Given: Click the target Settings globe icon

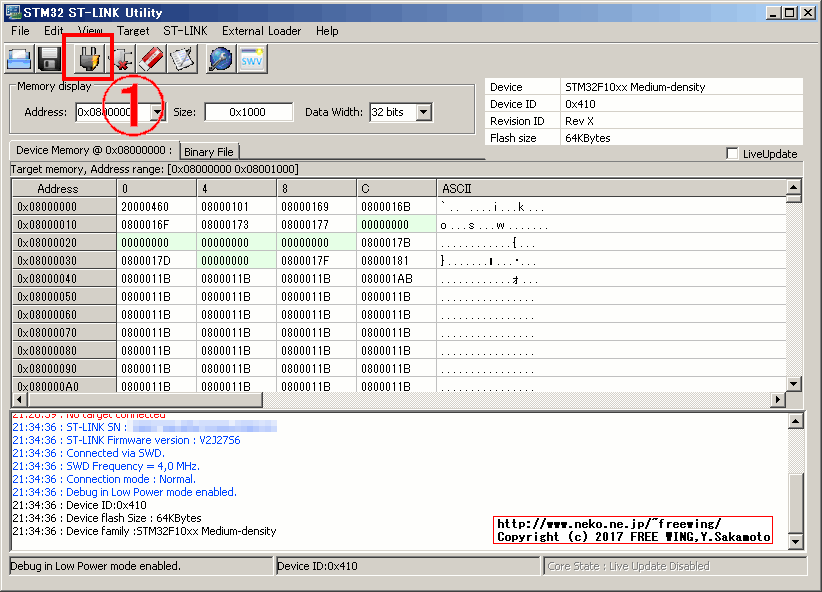Looking at the screenshot, I should click(x=222, y=58).
